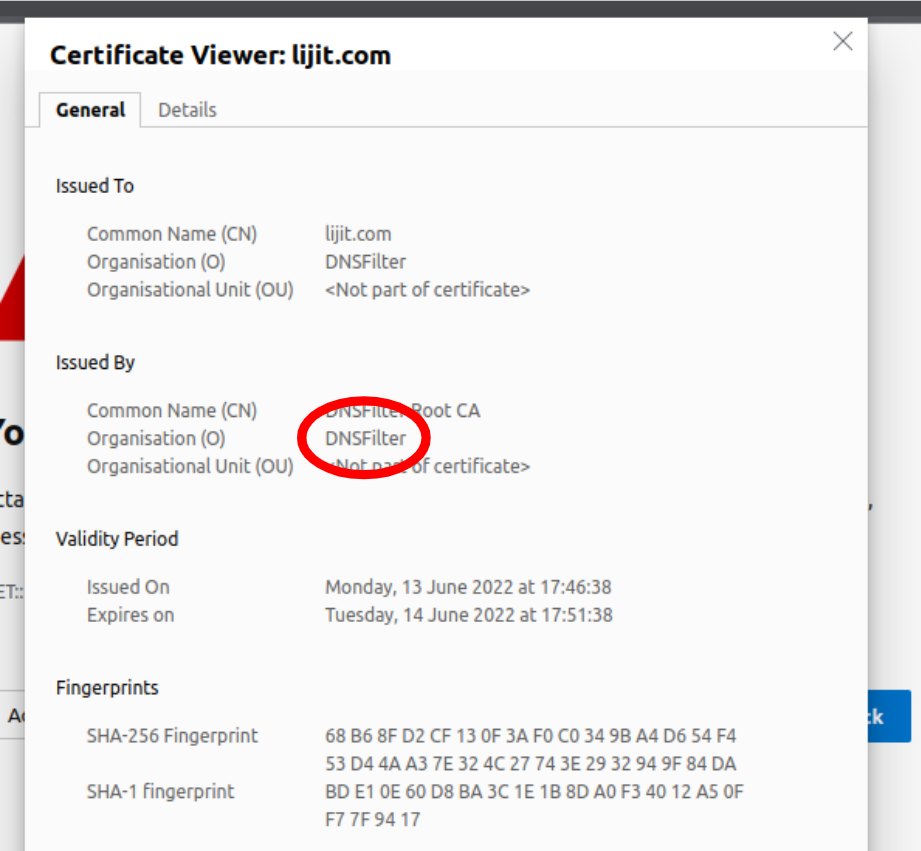Click the SHA-256 fingerprint hex value
The height and width of the screenshot is (851, 921).
(530, 749)
